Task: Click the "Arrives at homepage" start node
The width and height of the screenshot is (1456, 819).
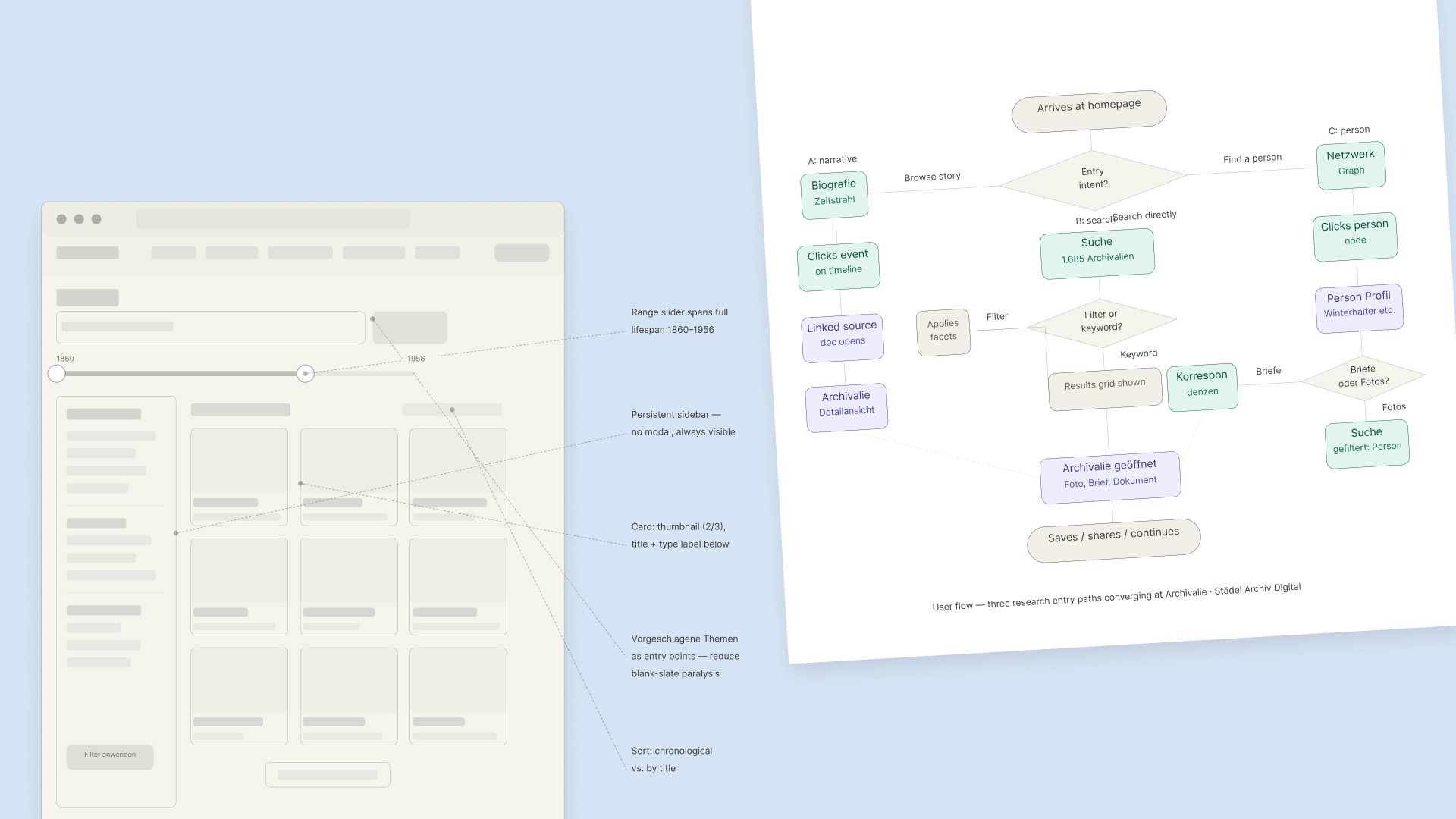Action: (x=1088, y=108)
